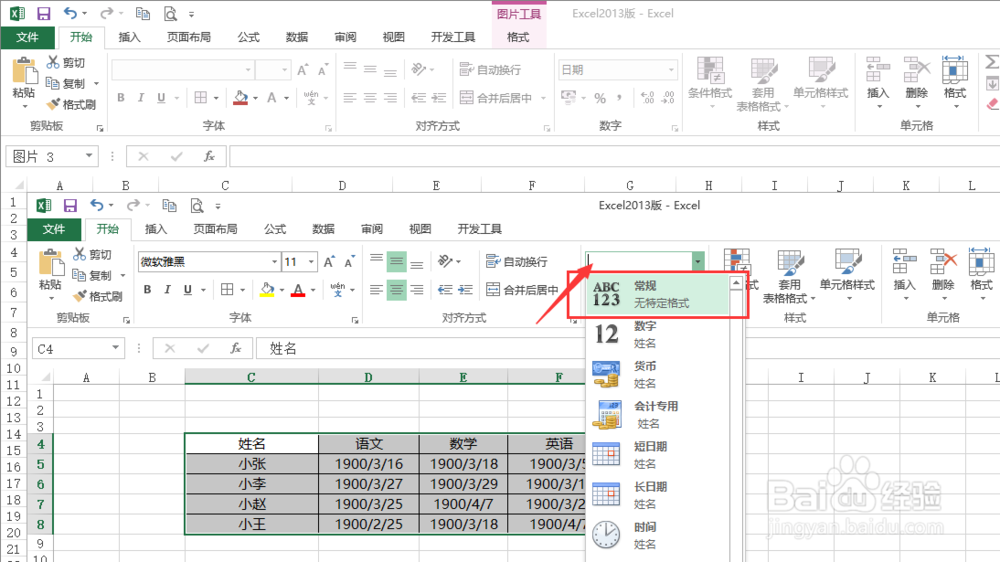Click the borders grid icon in the main ribbon

pyautogui.click(x=201, y=98)
